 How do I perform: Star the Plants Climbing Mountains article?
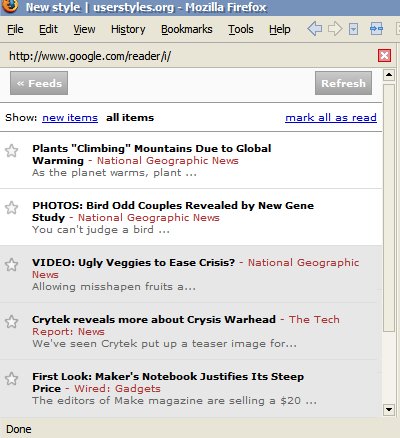coord(12,151)
